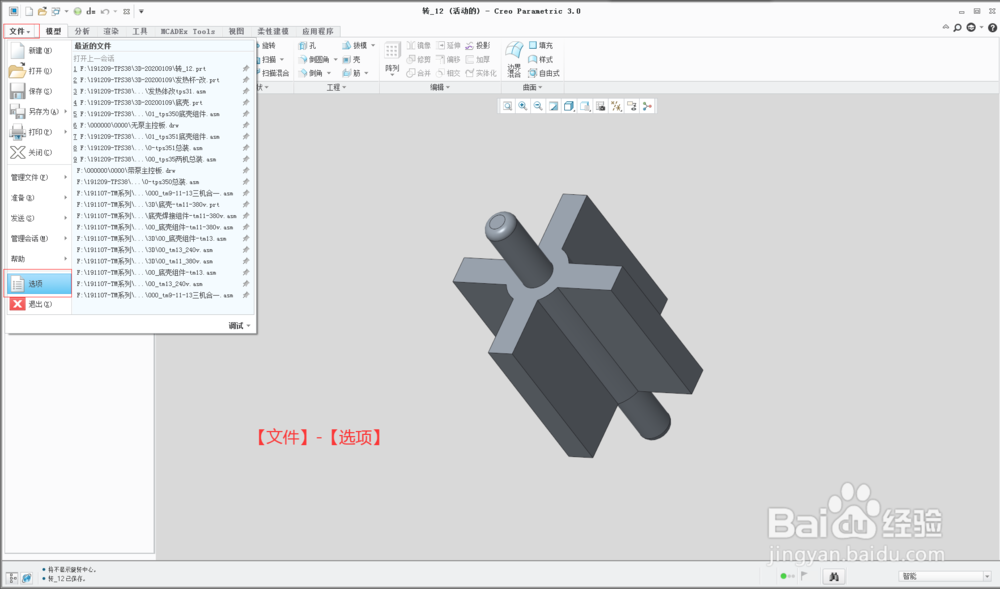Click the Repaint icon in graphics toolbar
The height and width of the screenshot is (589, 1000).
pos(554,106)
